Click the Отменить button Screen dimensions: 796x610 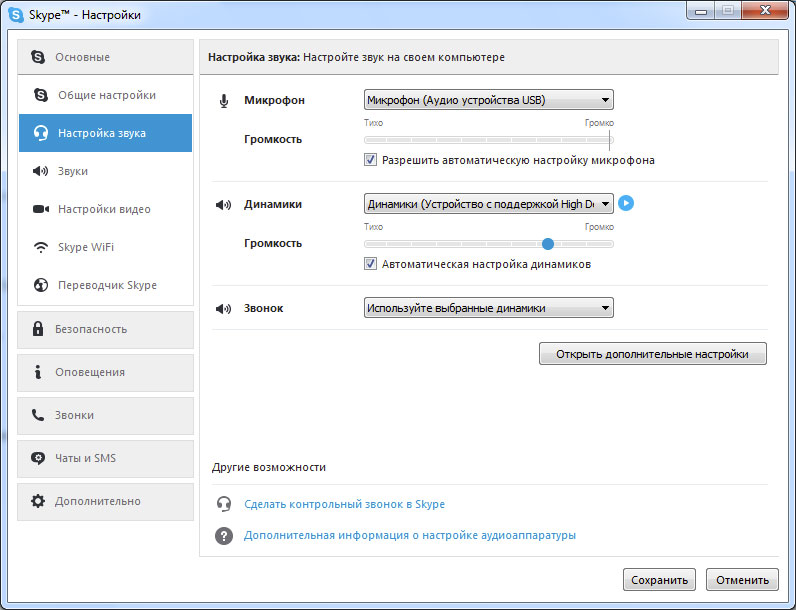[742, 580]
